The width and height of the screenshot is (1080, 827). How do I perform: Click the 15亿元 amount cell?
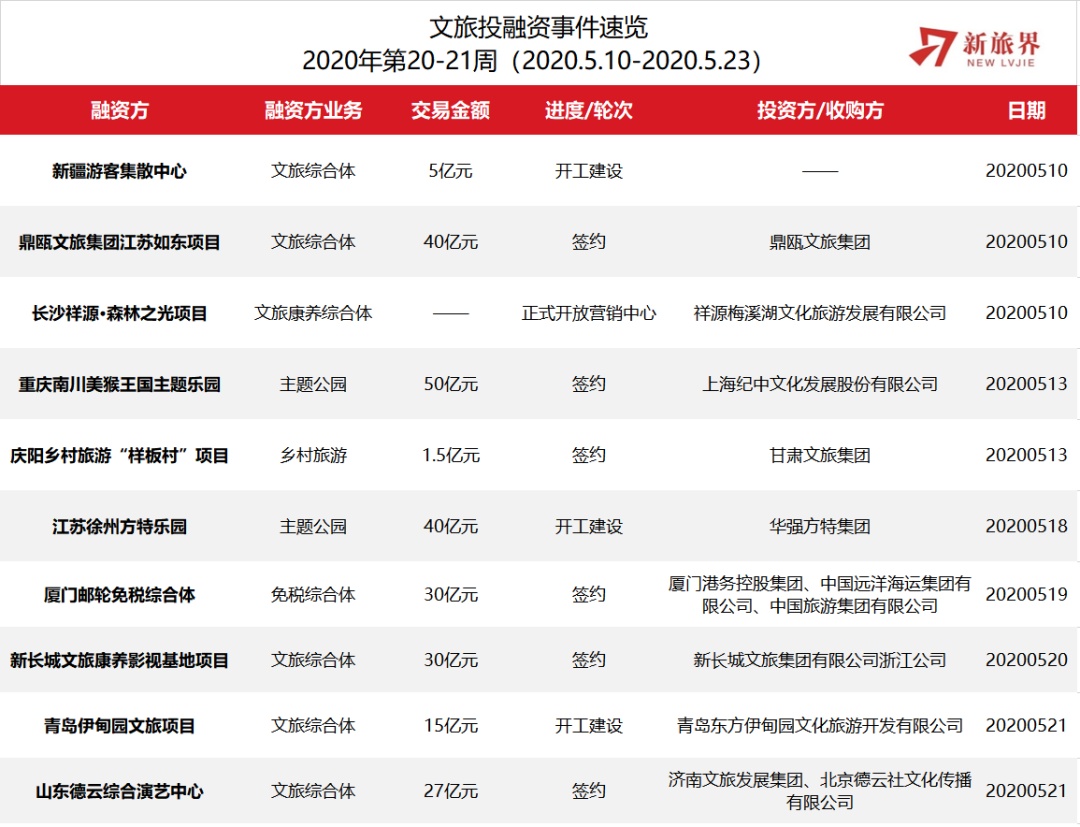450,726
